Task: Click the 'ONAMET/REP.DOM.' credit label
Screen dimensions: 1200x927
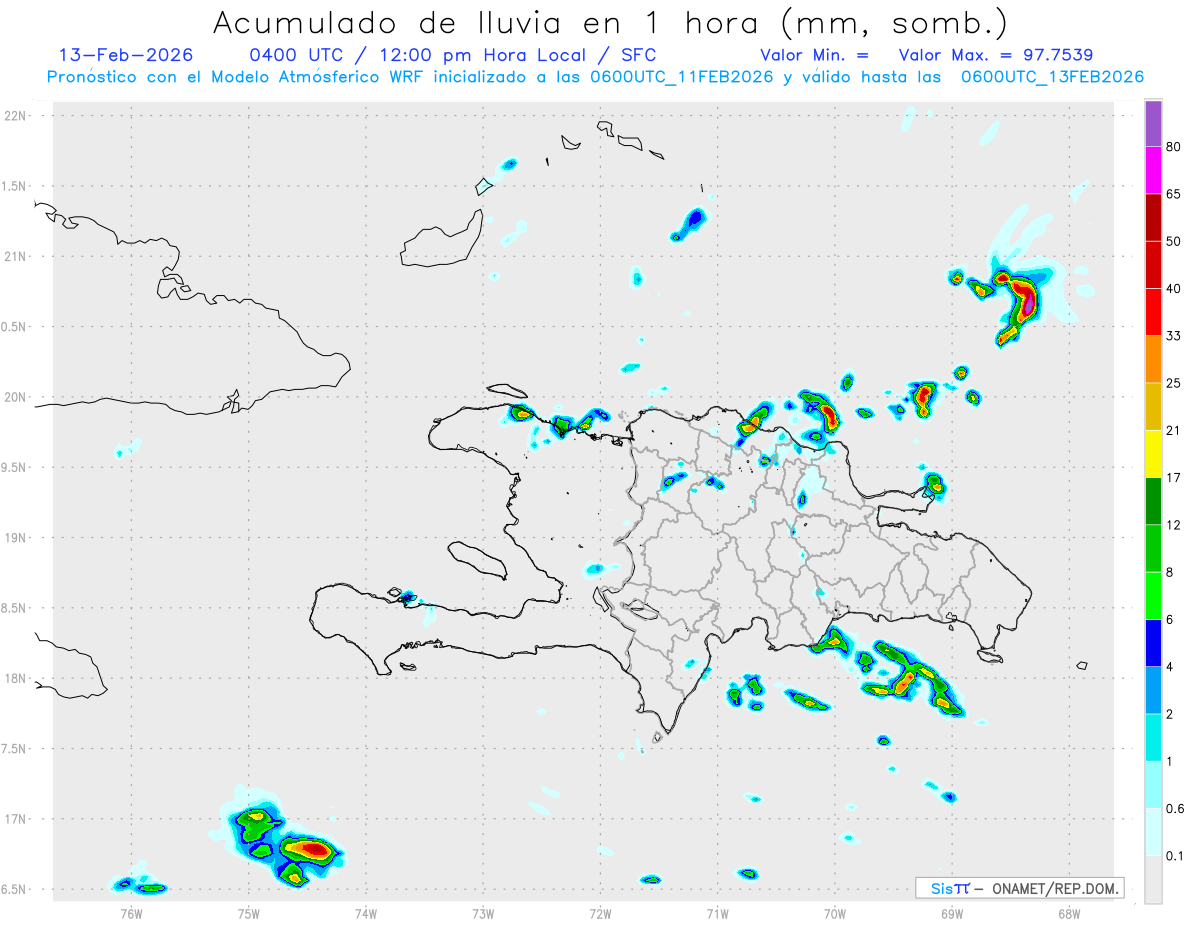Action: (1058, 888)
